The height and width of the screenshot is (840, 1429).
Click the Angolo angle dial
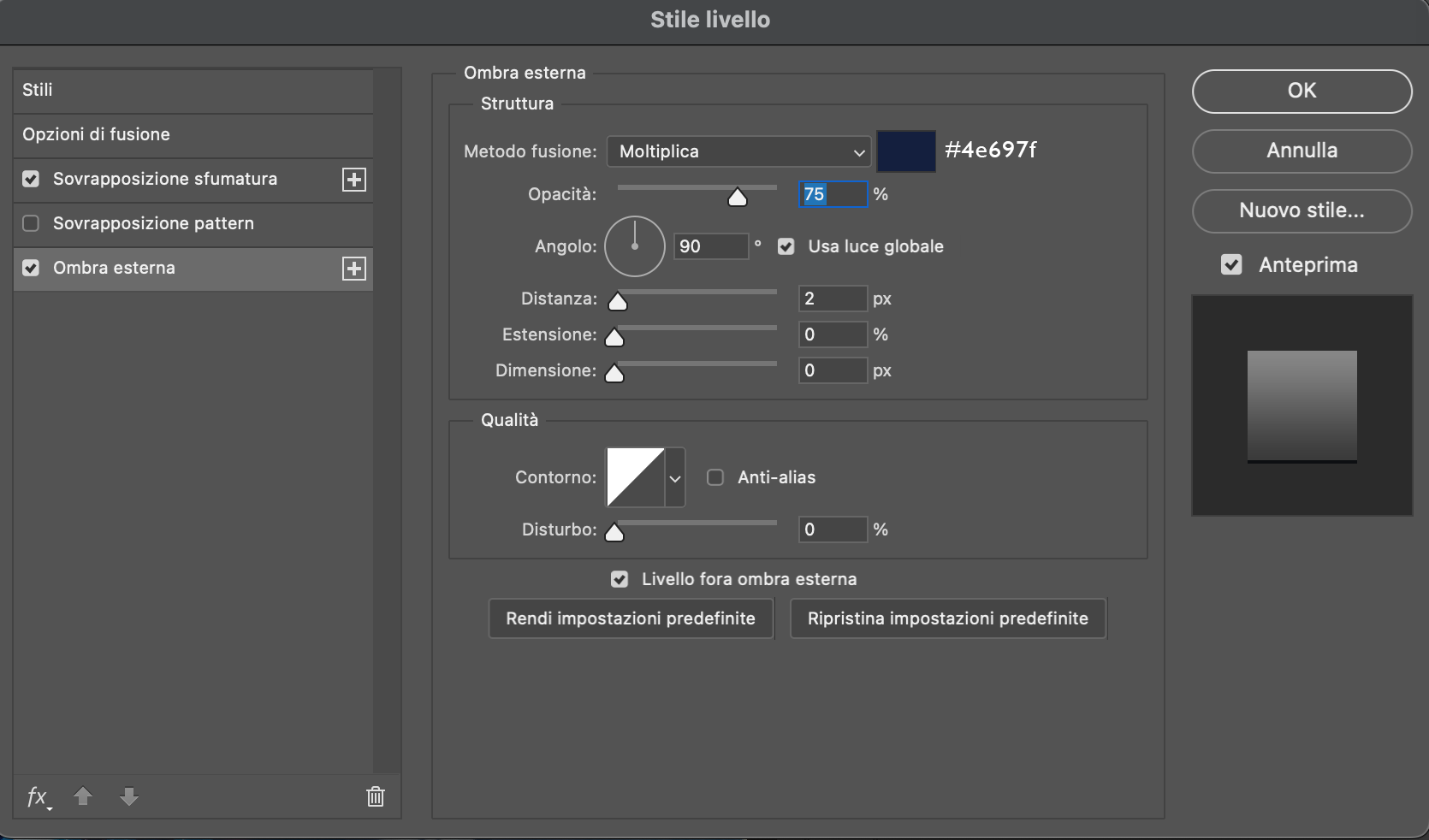[x=635, y=246]
